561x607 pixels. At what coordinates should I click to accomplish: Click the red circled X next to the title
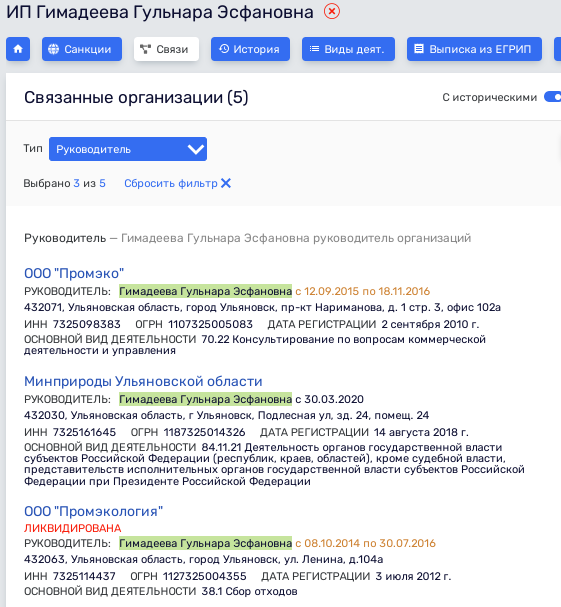[x=332, y=11]
